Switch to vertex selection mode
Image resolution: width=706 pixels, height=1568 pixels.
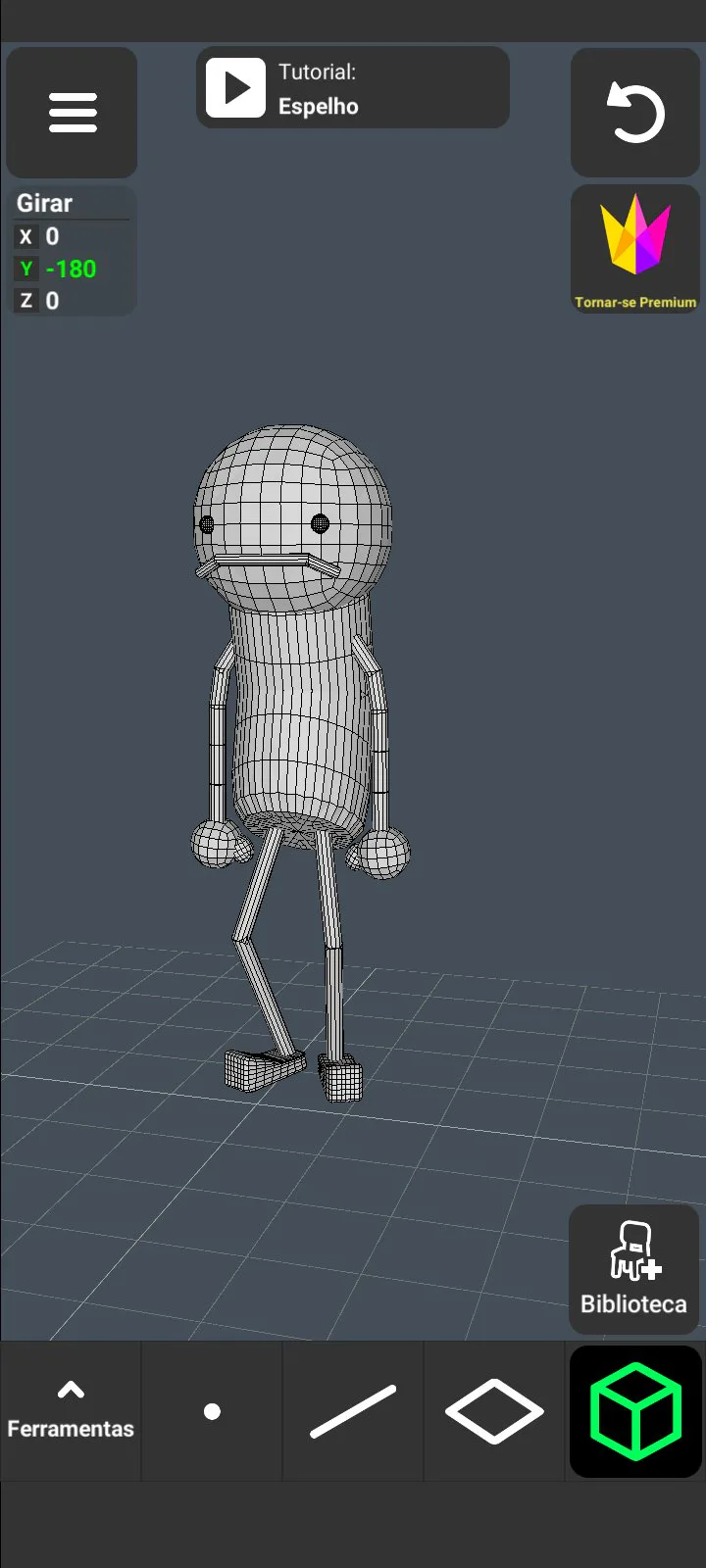(x=212, y=1411)
